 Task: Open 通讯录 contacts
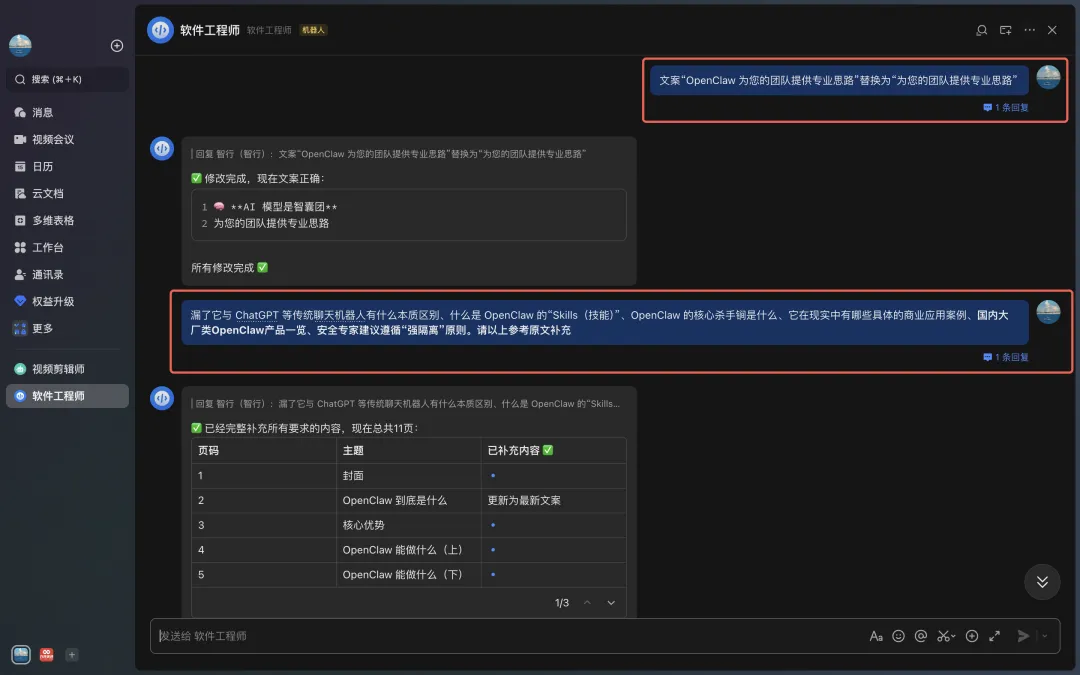coord(68,274)
